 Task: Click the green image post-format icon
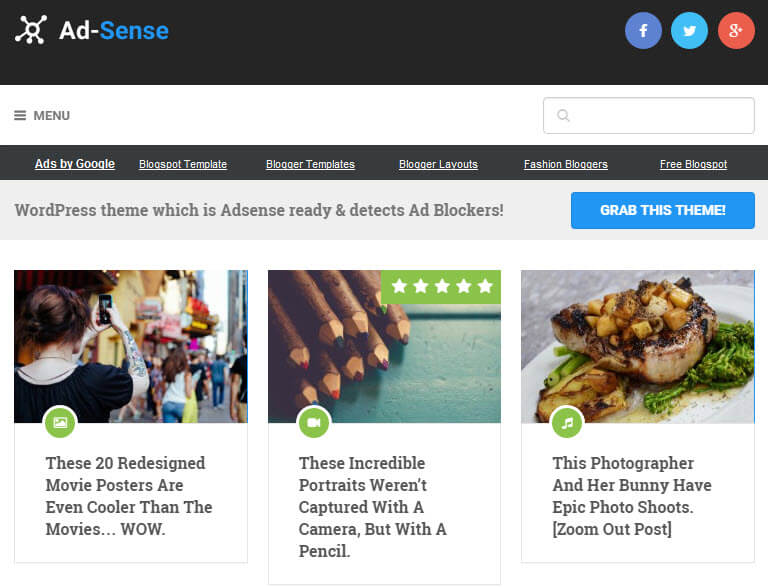(x=60, y=423)
